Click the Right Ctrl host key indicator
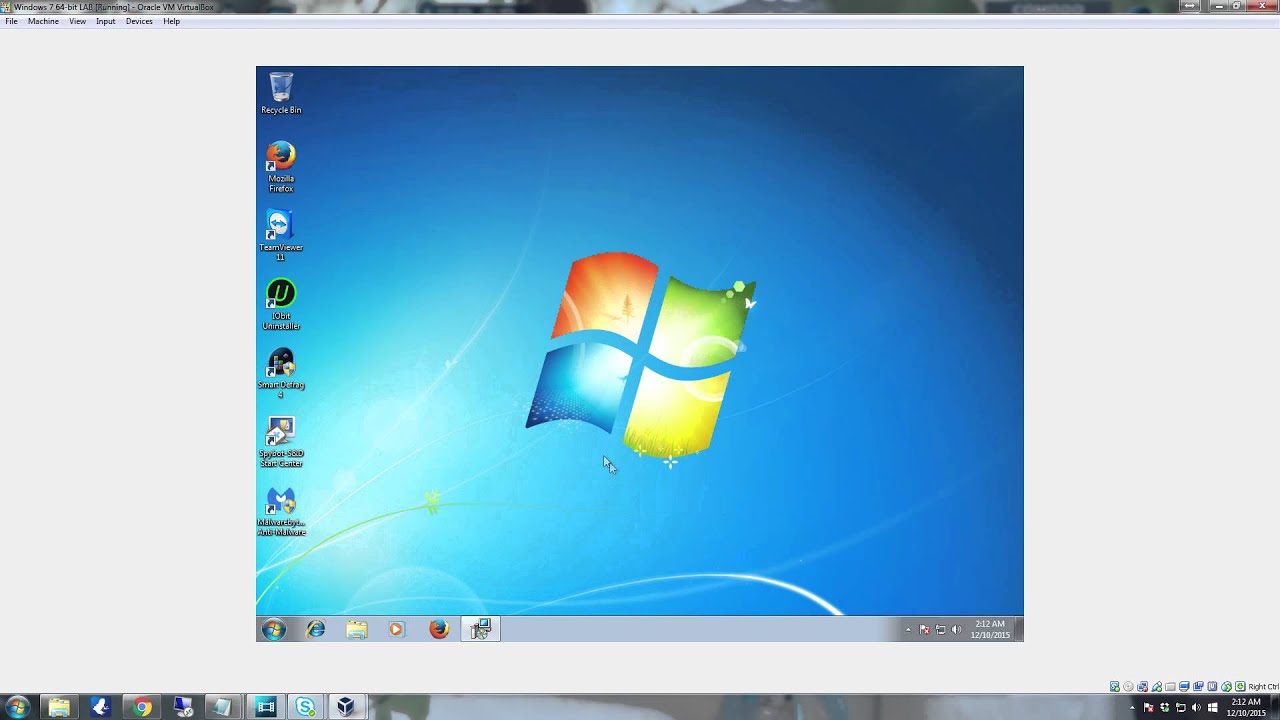Viewport: 1280px width, 720px height. coord(1263,687)
